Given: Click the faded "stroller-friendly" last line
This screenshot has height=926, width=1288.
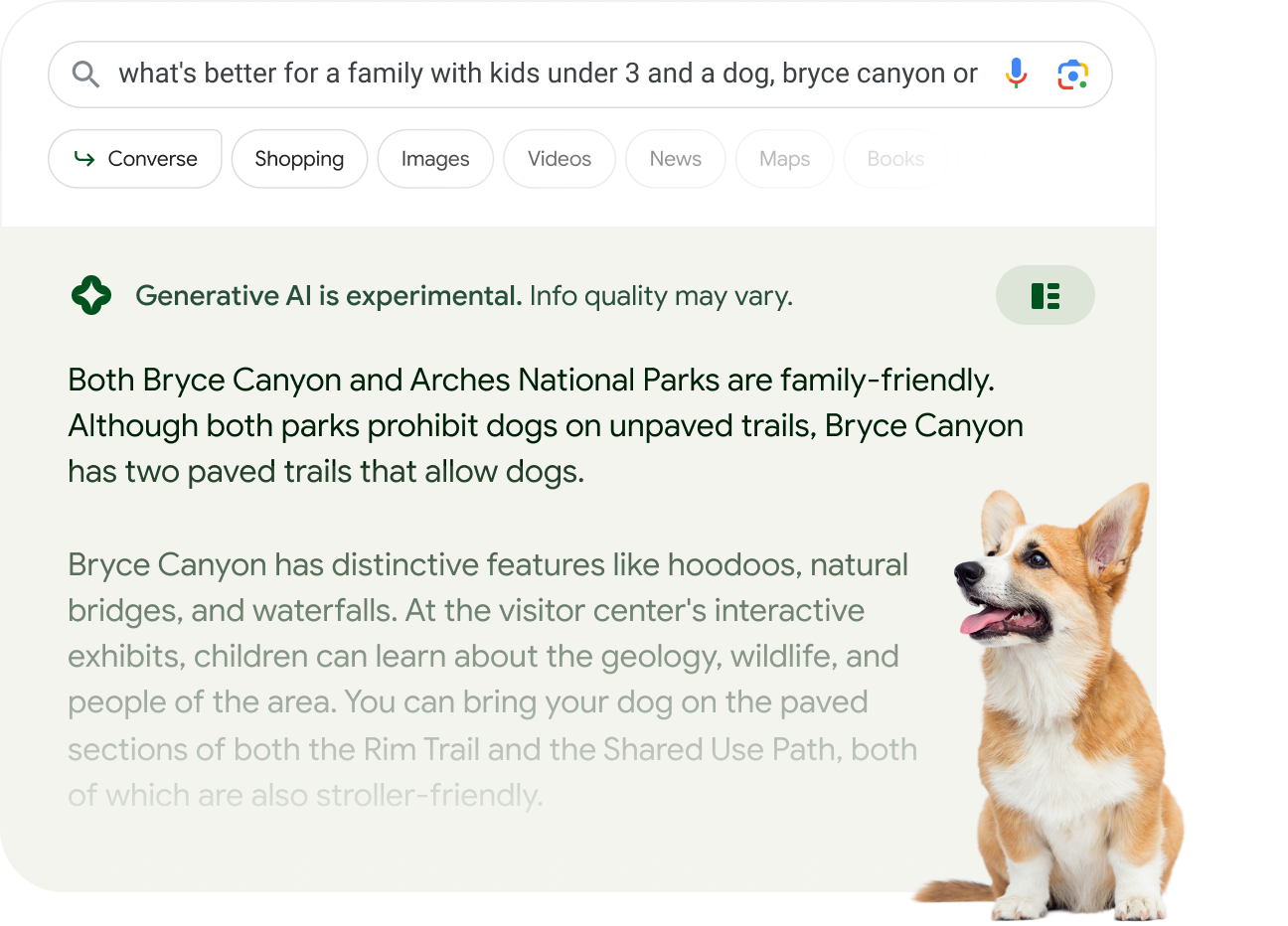Looking at the screenshot, I should click(305, 795).
